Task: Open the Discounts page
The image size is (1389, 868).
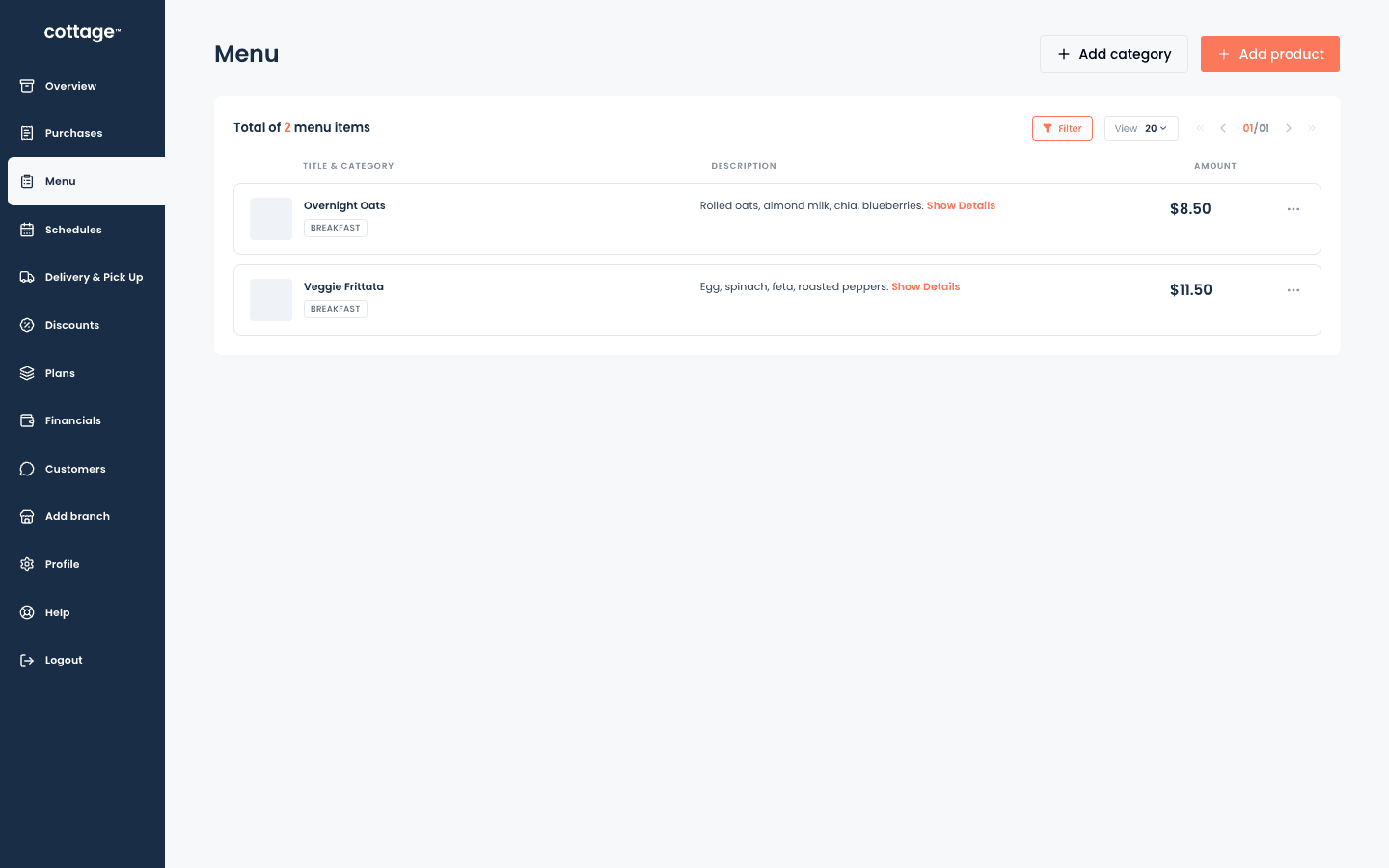Action: click(72, 325)
